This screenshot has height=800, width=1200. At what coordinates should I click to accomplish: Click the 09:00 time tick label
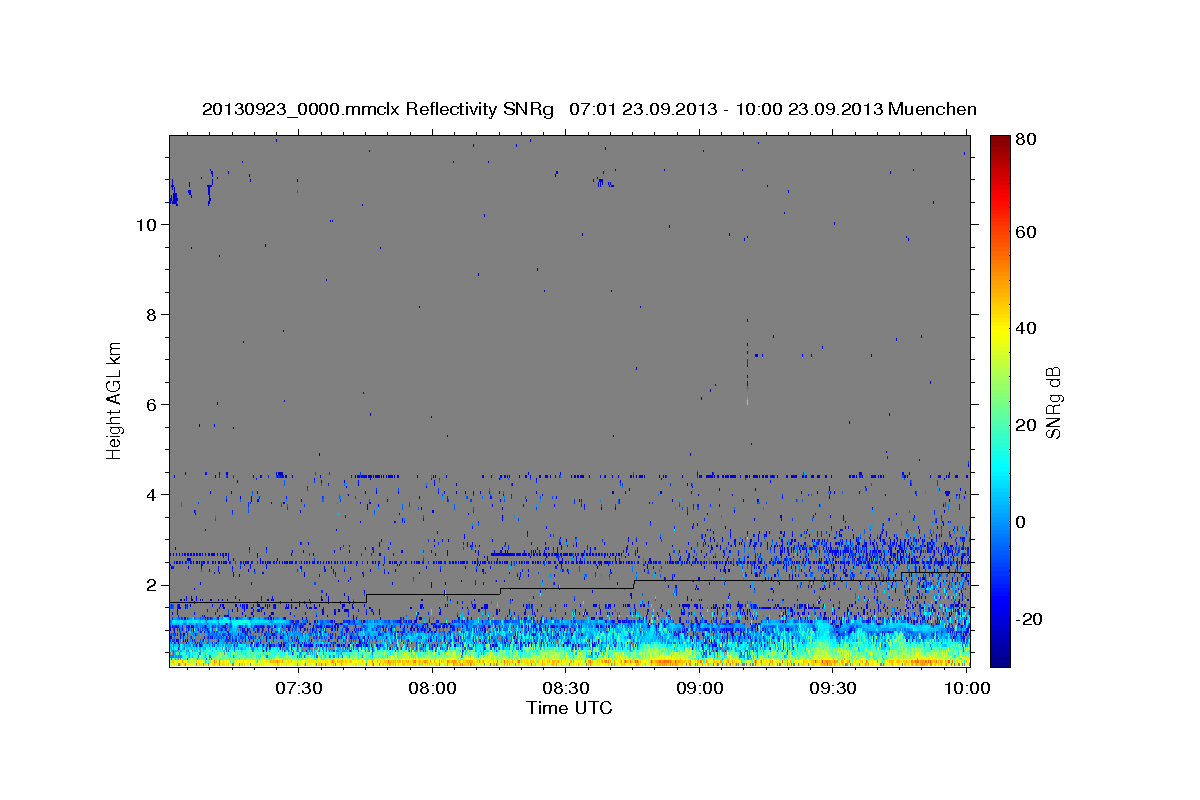coord(699,688)
